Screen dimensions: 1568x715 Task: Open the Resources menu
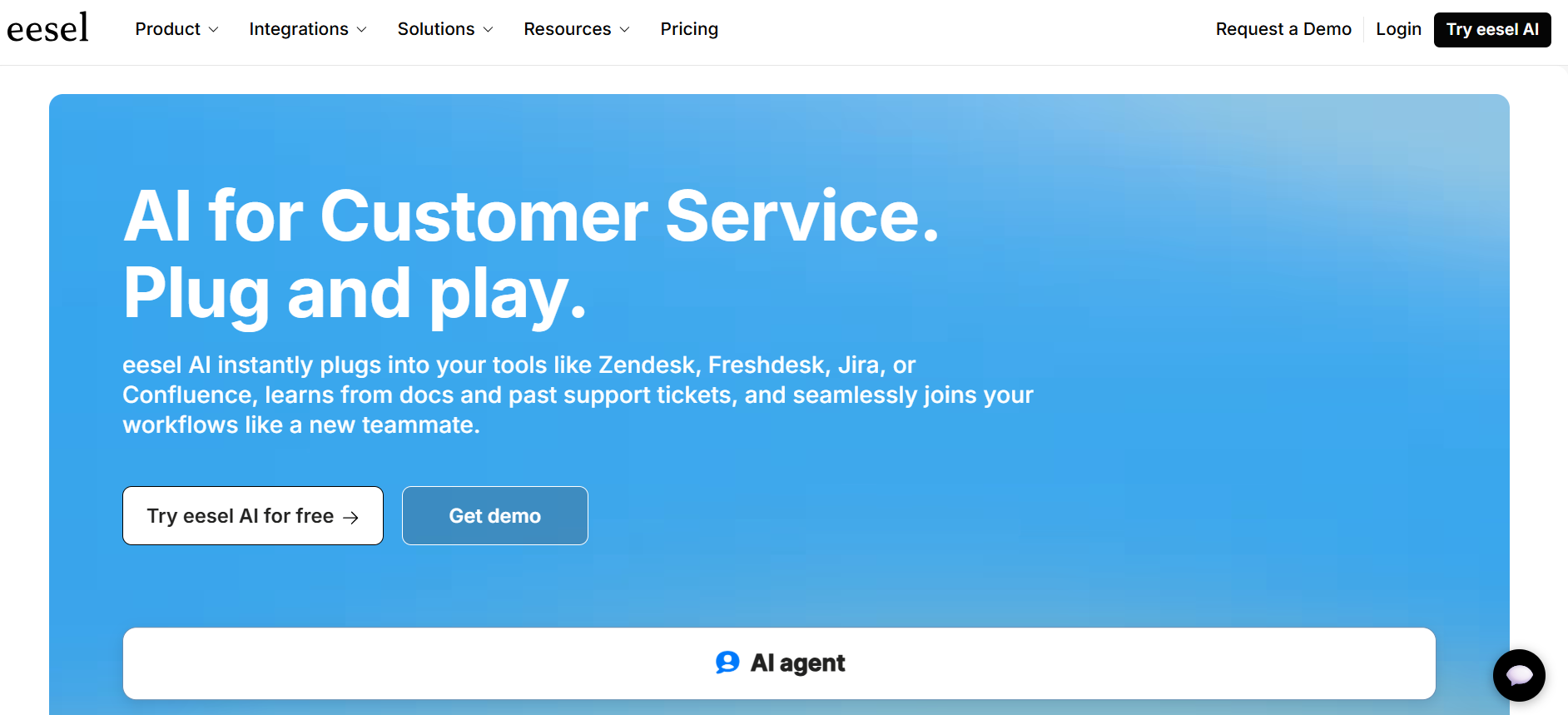[577, 29]
